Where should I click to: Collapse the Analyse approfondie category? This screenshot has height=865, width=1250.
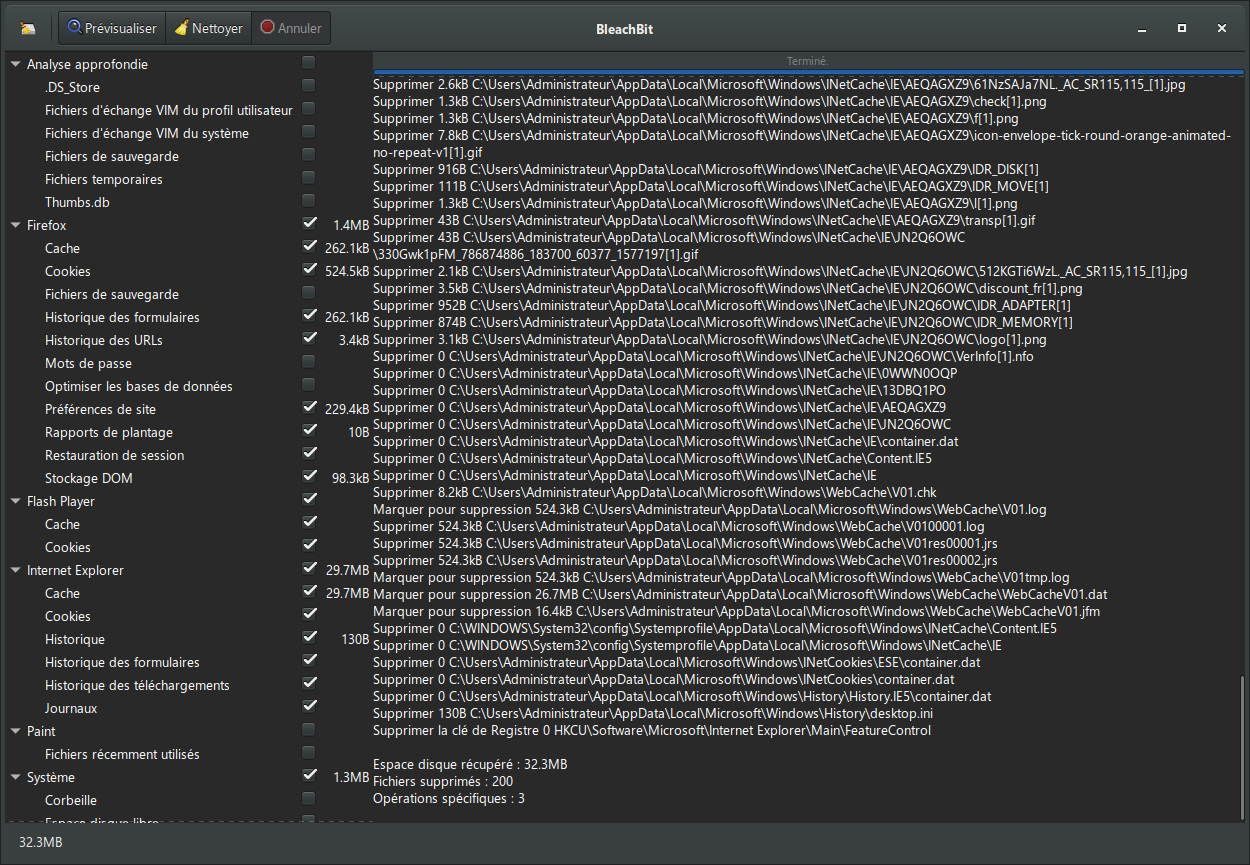15,64
